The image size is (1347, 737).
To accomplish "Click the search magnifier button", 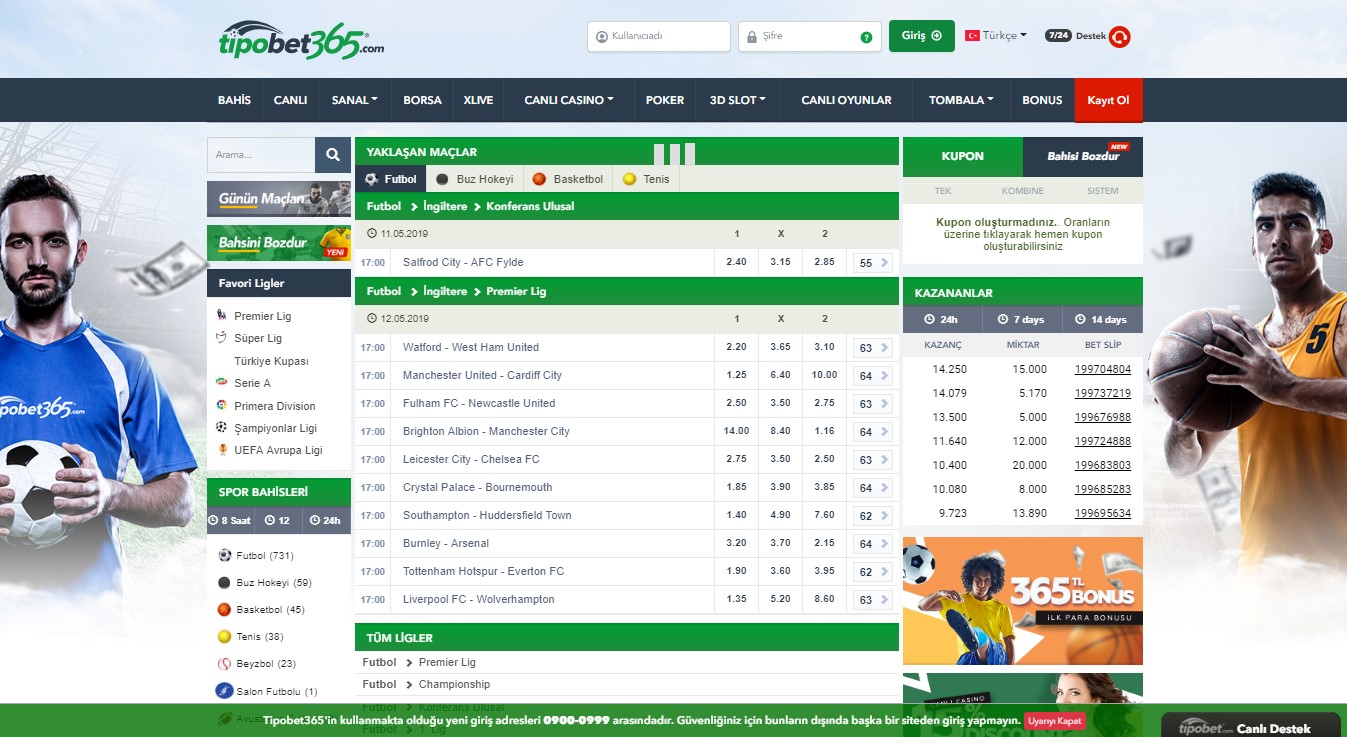I will tap(333, 155).
